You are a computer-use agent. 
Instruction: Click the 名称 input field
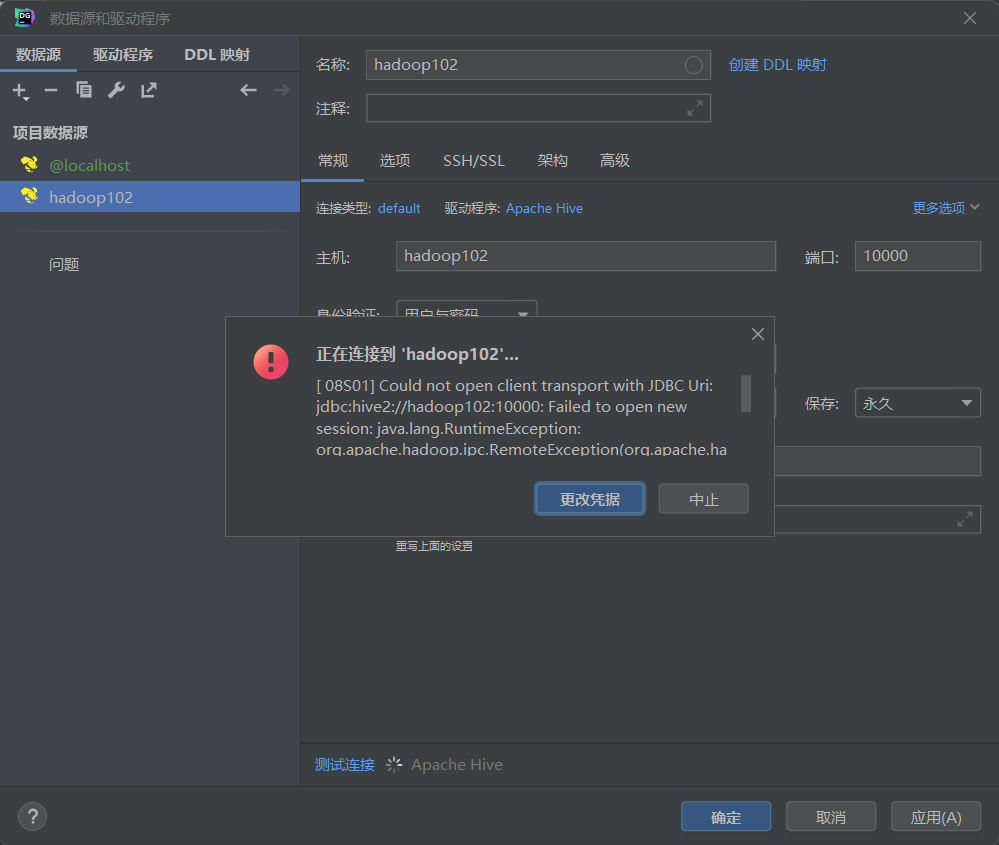pyautogui.click(x=538, y=65)
